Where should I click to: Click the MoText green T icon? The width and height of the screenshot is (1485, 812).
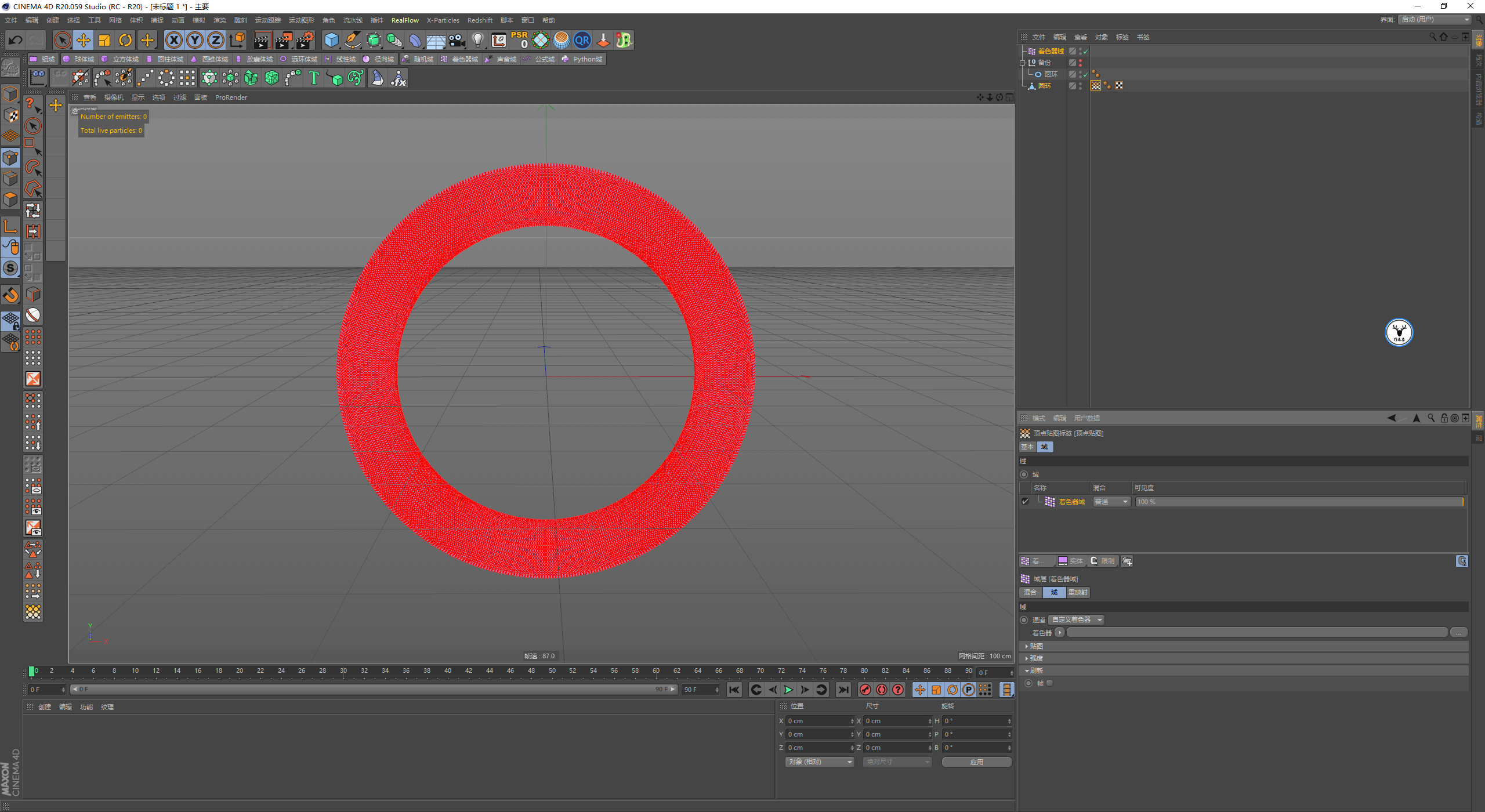tap(314, 78)
